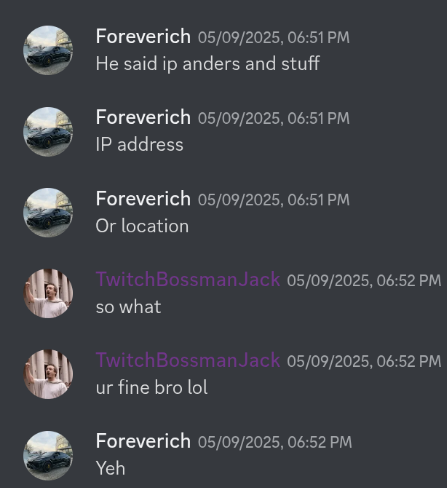The width and height of the screenshot is (447, 488).
Task: Select the Foreverich username above "Or location"
Action: tap(143, 199)
